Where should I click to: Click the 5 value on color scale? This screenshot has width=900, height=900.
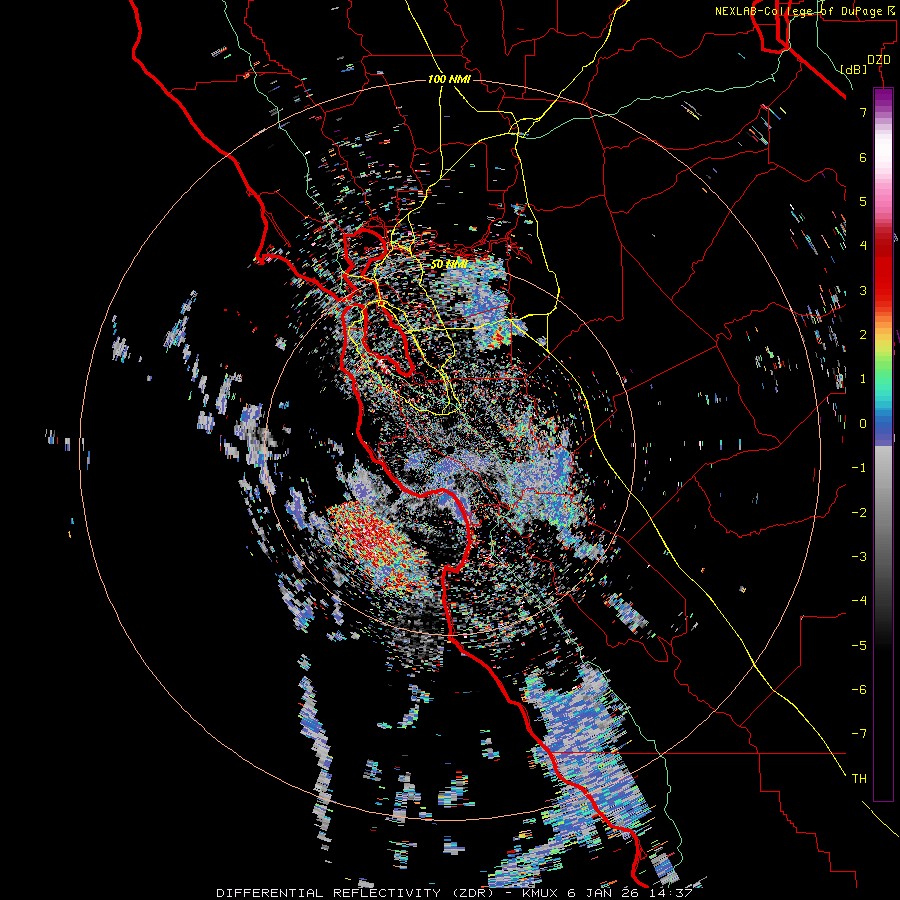863,201
